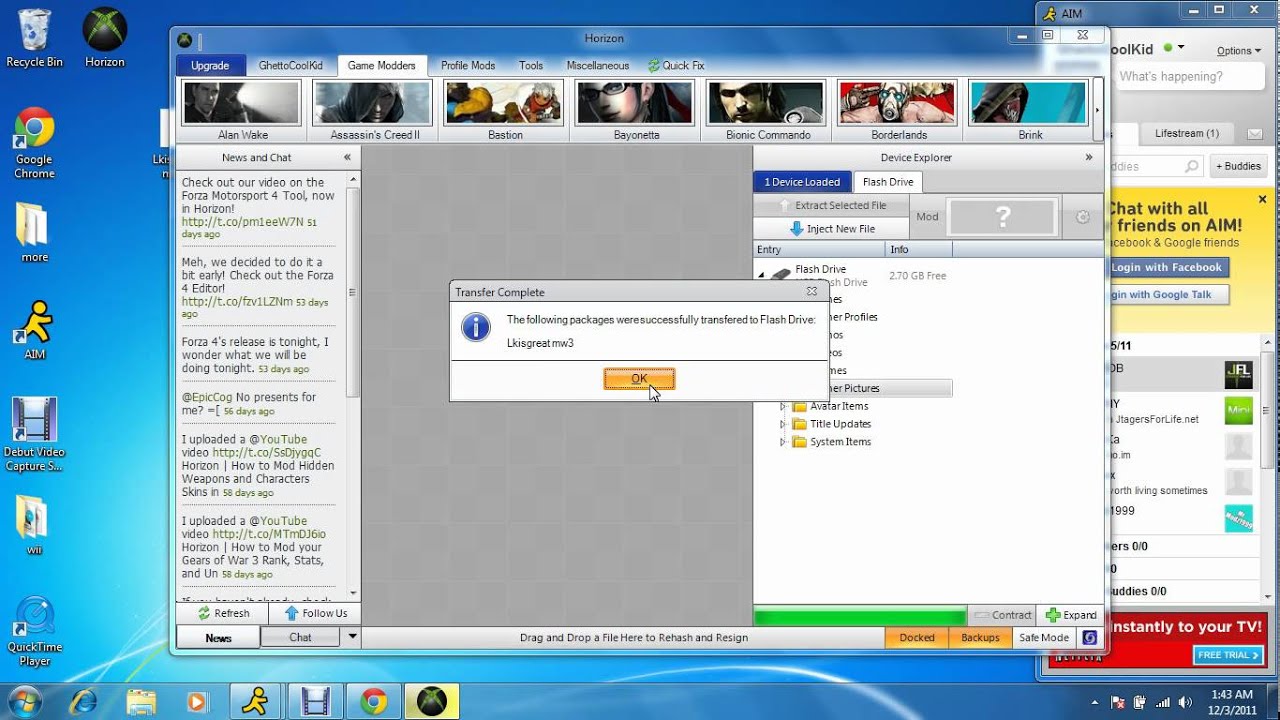The width and height of the screenshot is (1280, 720).
Task: Expand the System Items folder arrow
Action: (783, 442)
